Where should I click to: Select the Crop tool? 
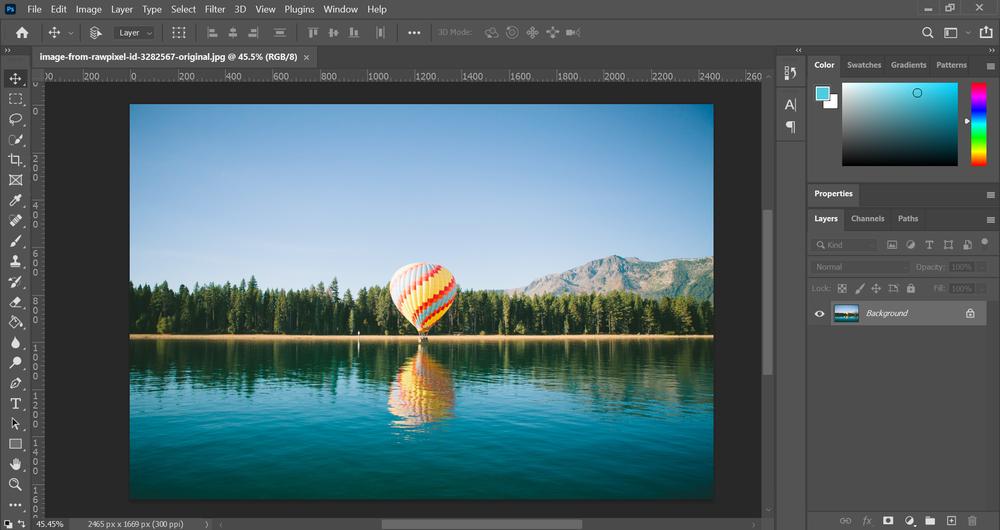click(15, 160)
